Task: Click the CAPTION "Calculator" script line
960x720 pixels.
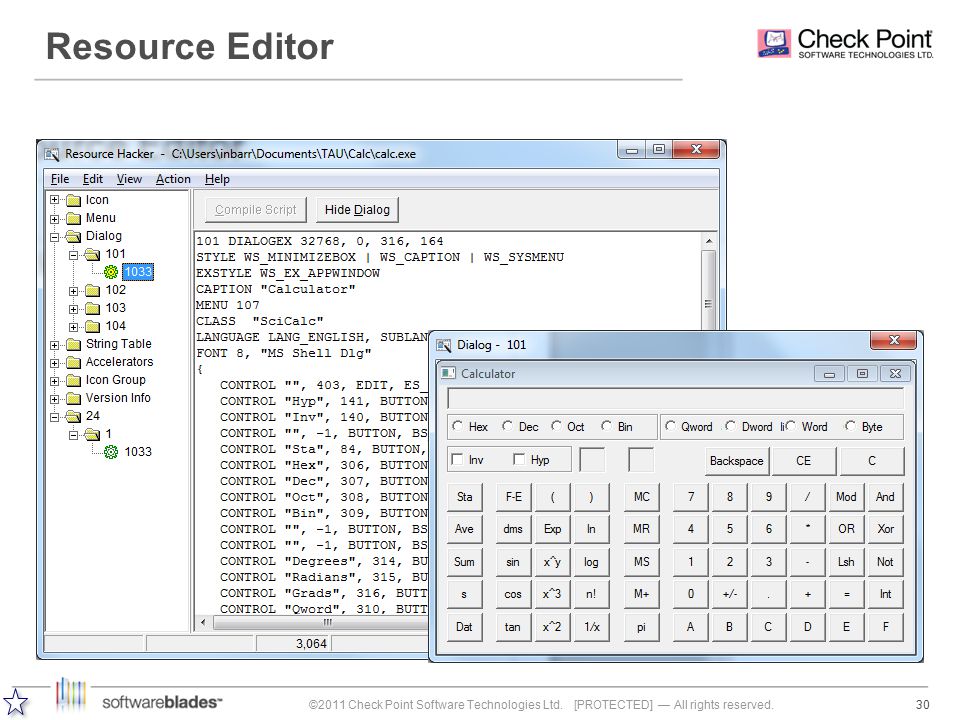Action: 276,290
